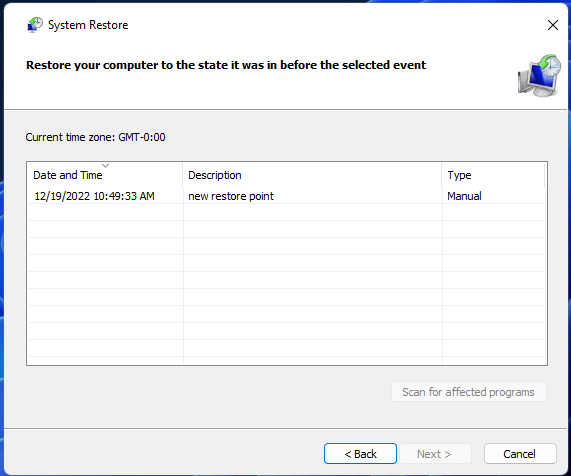571x476 pixels.
Task: Click the divider between Description and Type
Action: click(x=442, y=175)
